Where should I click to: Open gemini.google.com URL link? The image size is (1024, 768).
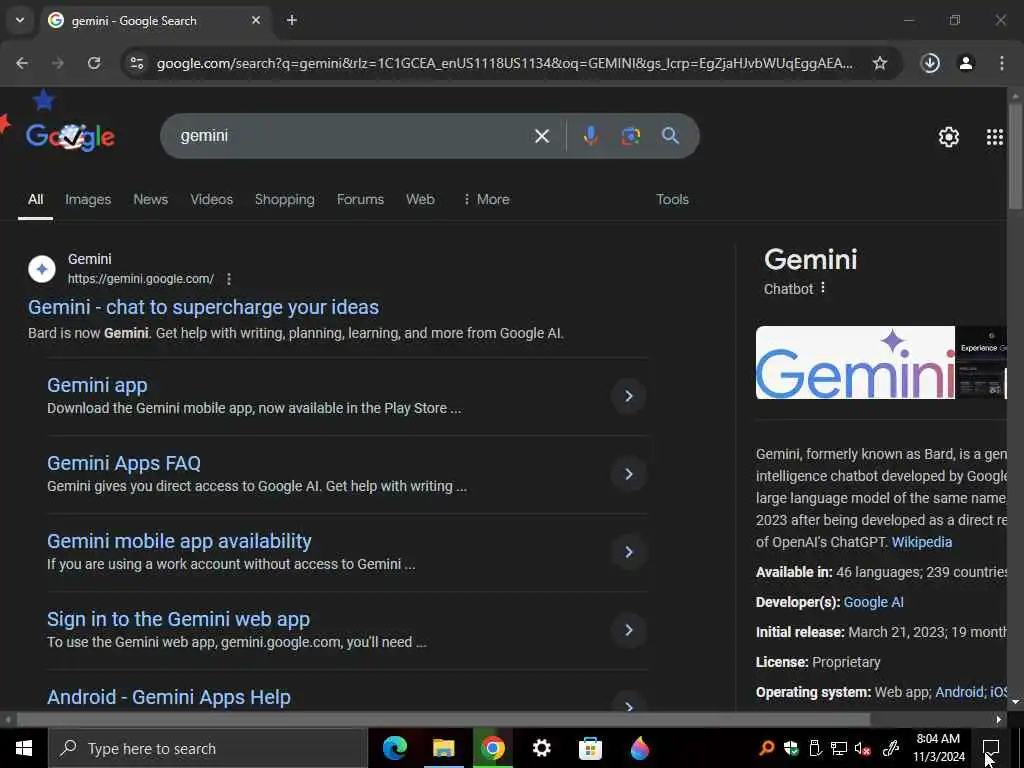coord(141,279)
